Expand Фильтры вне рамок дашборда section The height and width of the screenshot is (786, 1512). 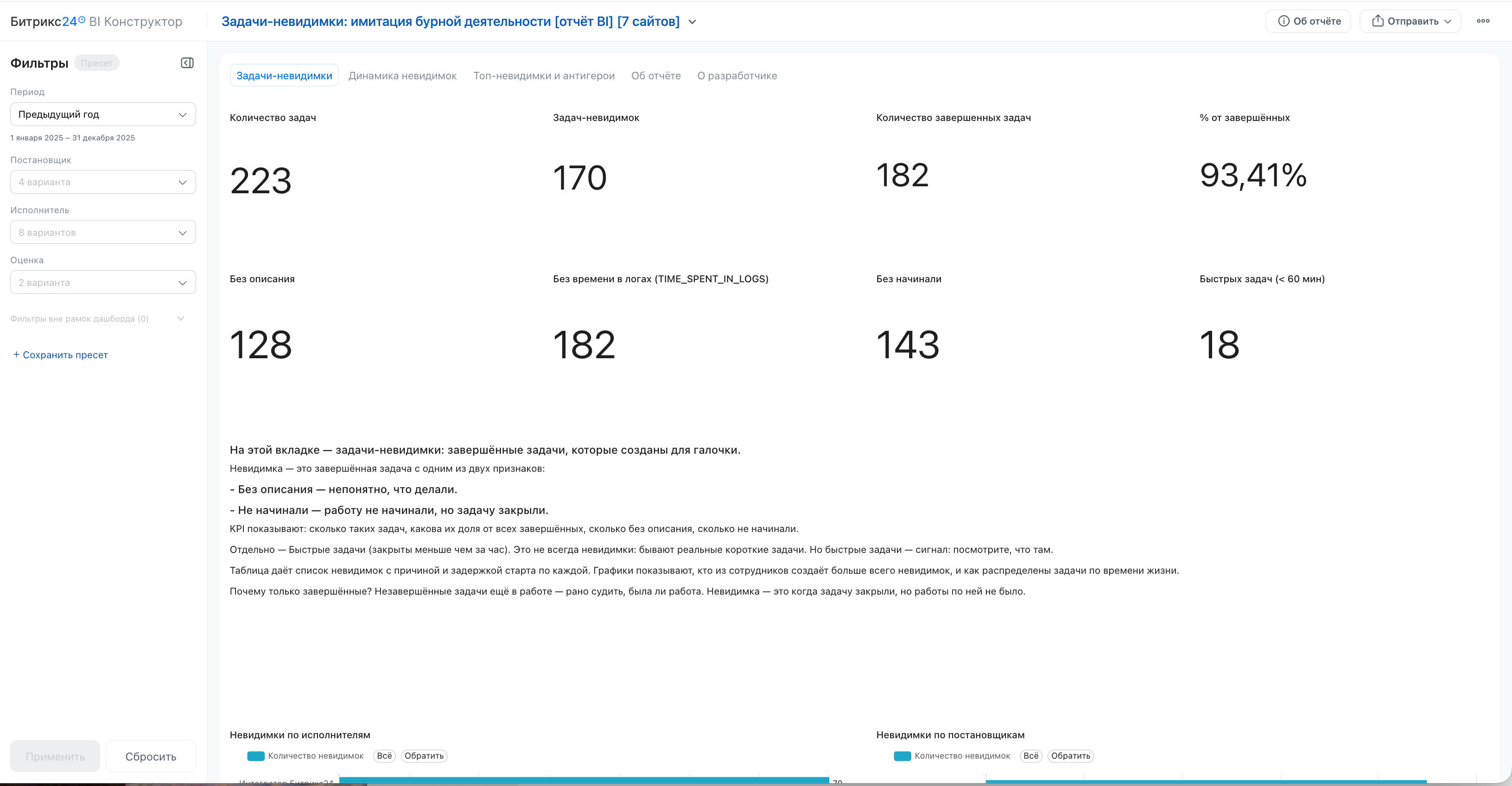tap(97, 319)
